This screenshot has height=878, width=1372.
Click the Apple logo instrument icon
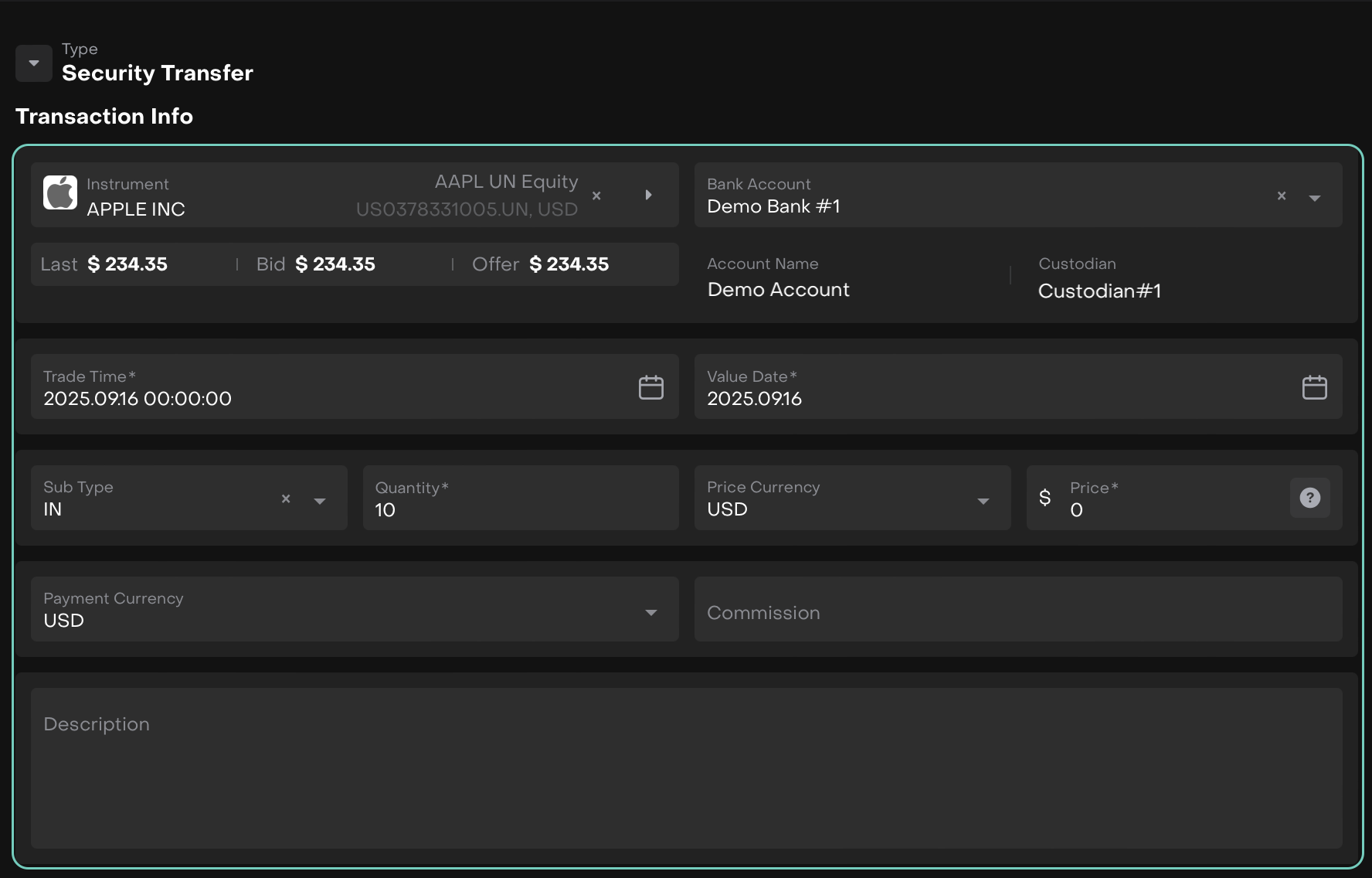60,193
